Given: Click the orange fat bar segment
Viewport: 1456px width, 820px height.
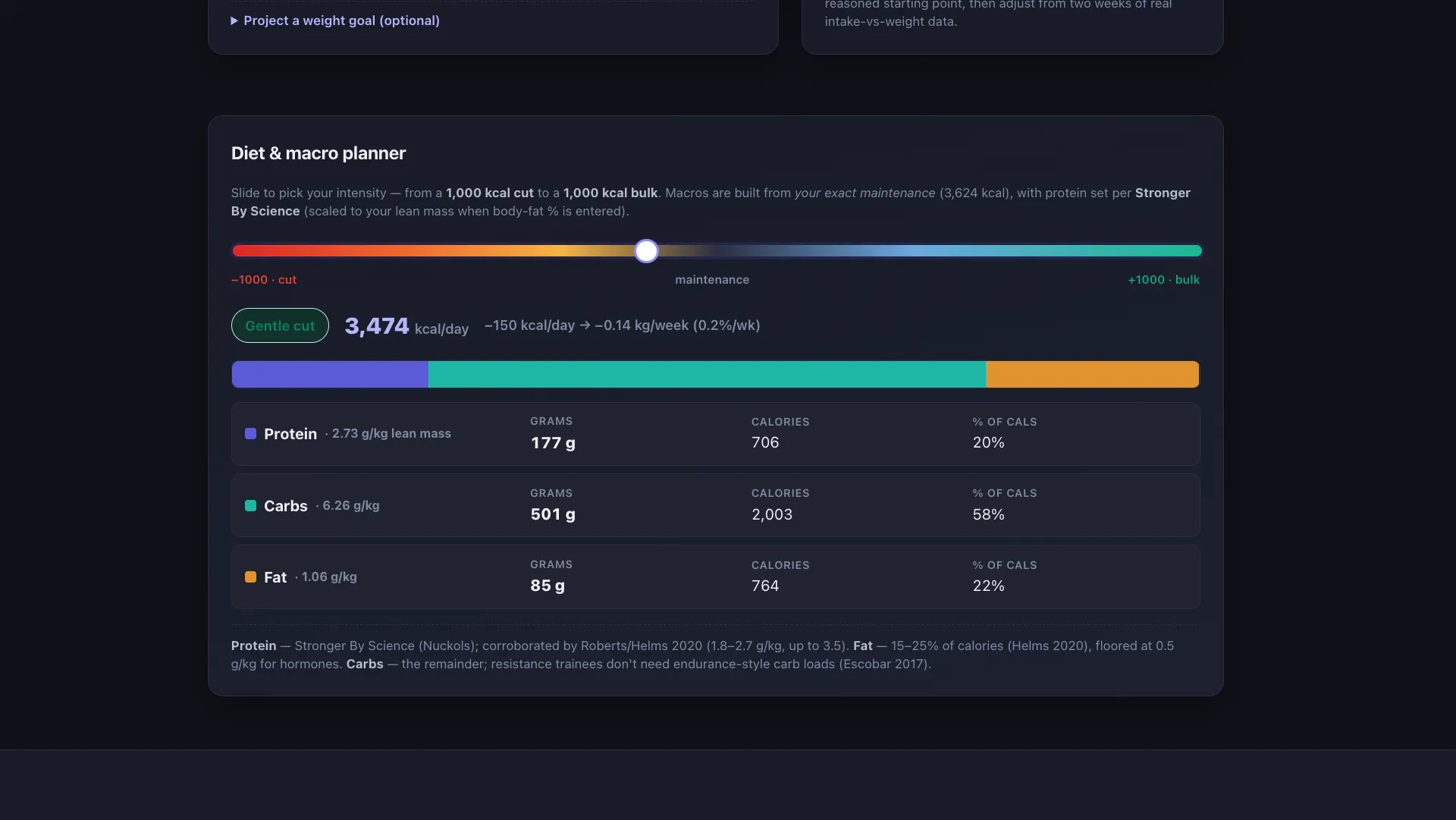Looking at the screenshot, I should click(1093, 375).
